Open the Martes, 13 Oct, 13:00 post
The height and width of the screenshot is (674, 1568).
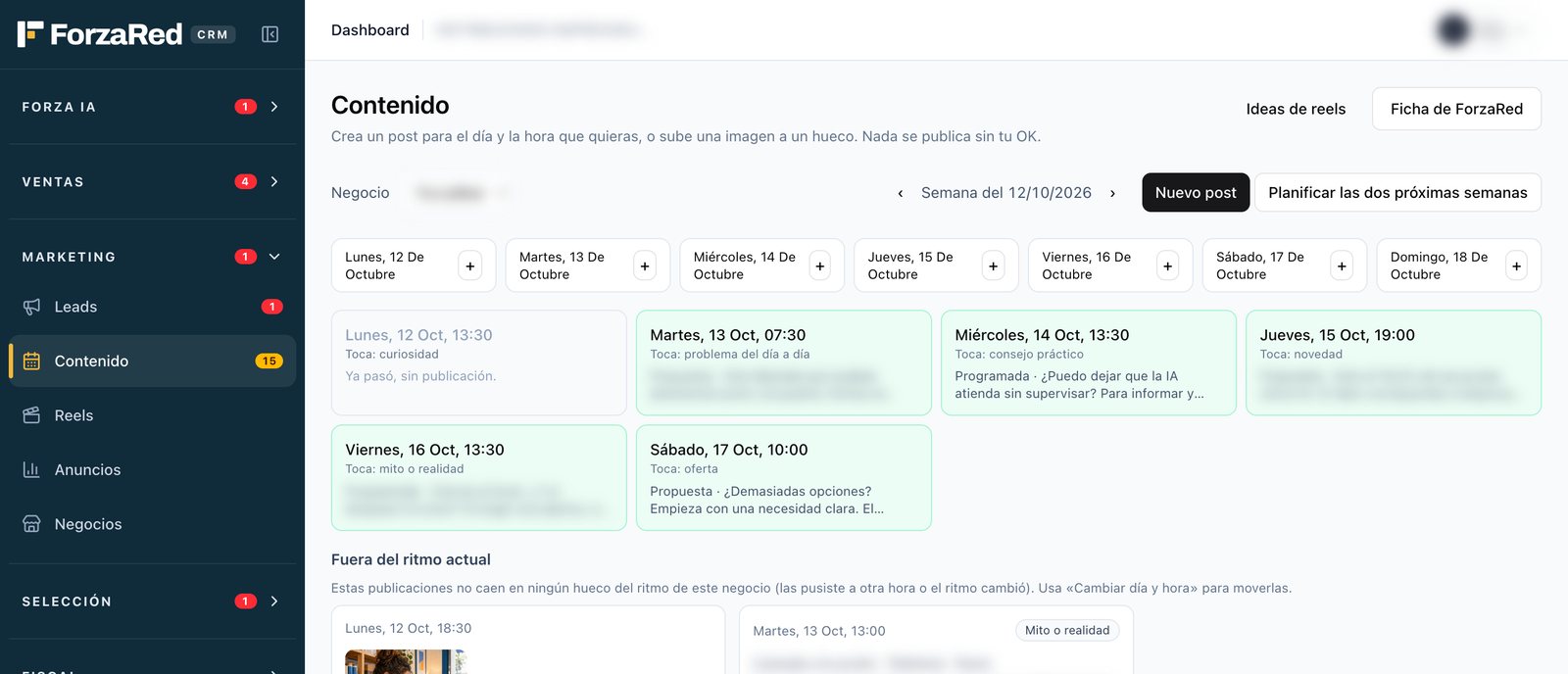[936, 640]
